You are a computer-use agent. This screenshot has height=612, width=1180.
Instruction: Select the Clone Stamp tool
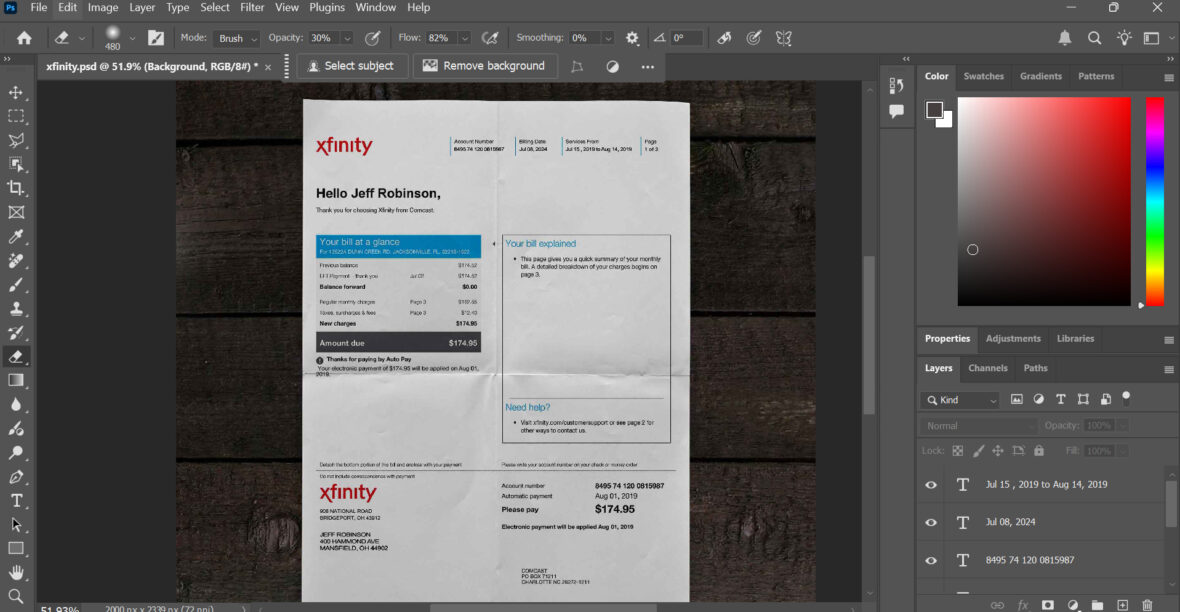(15, 308)
